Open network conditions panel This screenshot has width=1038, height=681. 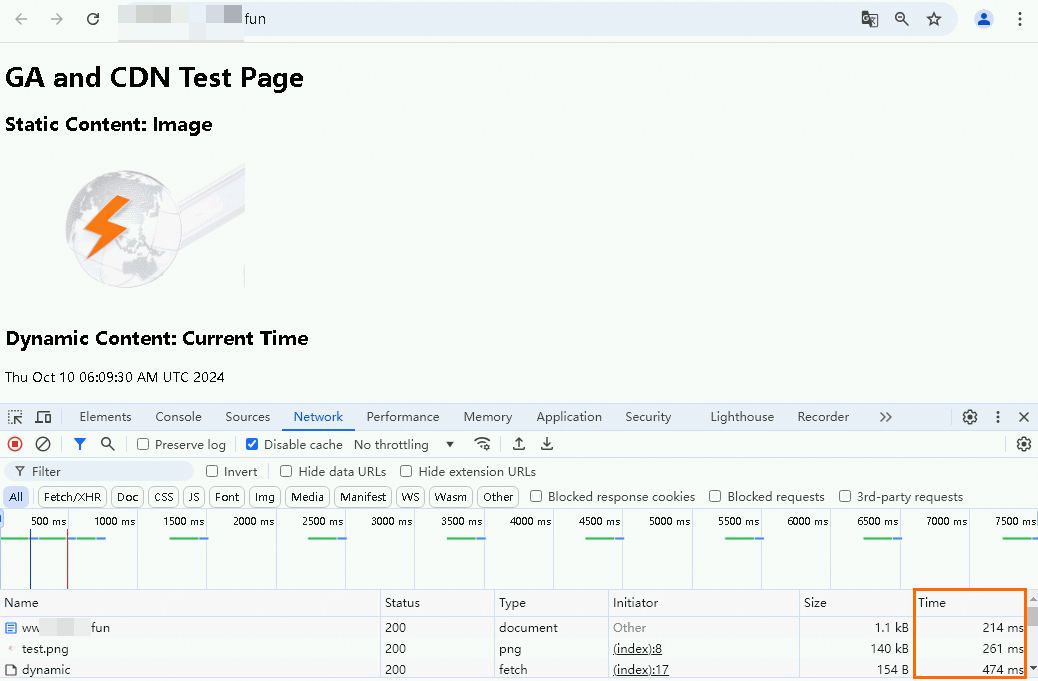[x=483, y=444]
